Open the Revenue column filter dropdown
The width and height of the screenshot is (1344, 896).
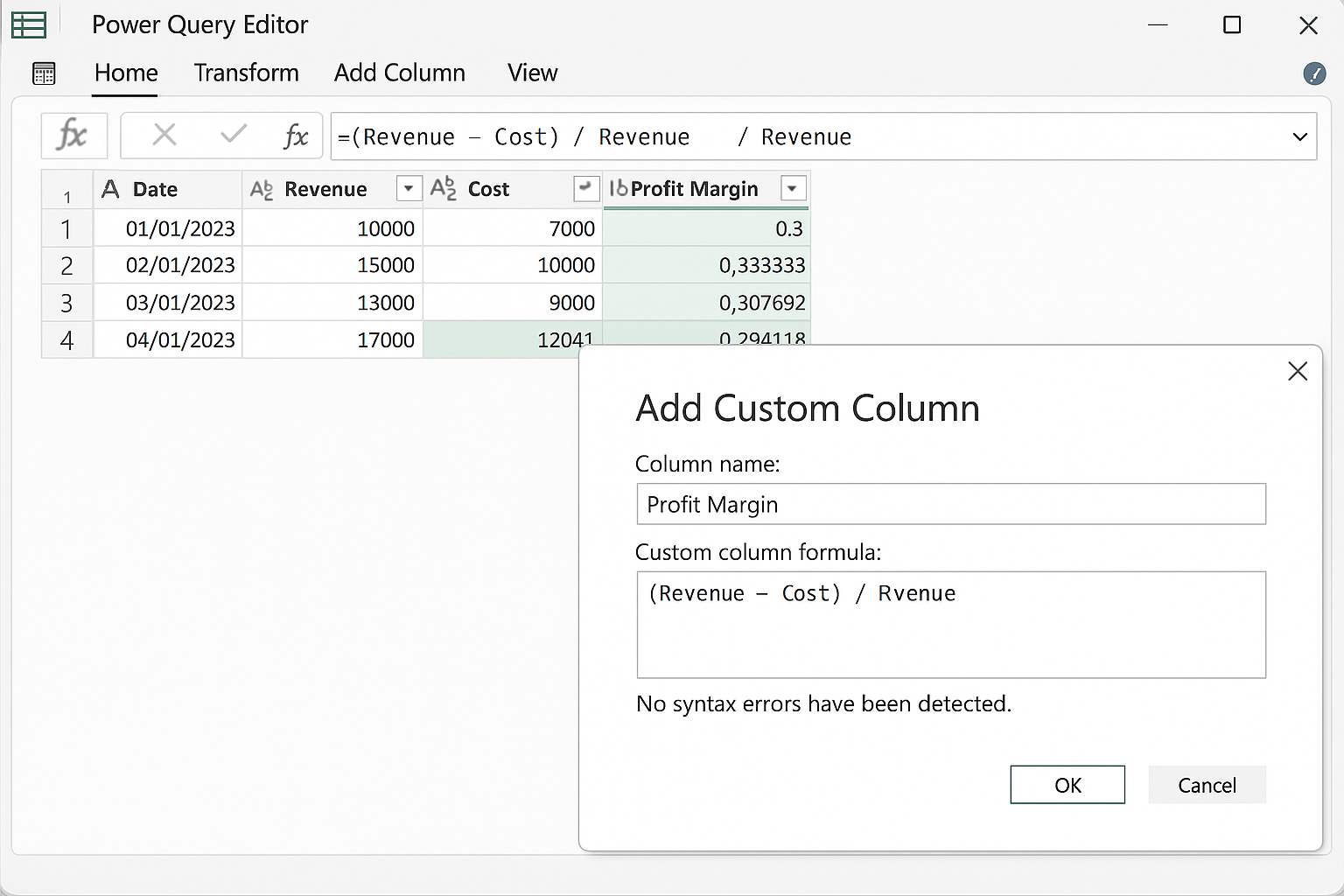[x=408, y=189]
